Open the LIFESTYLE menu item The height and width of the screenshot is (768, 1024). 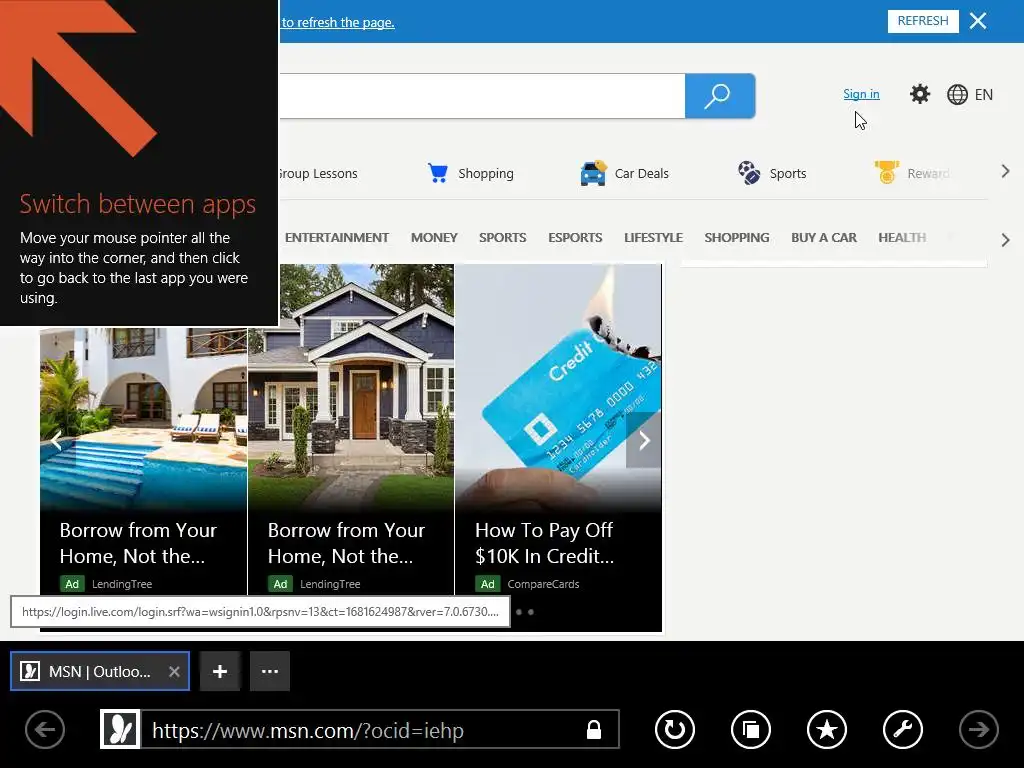(653, 238)
